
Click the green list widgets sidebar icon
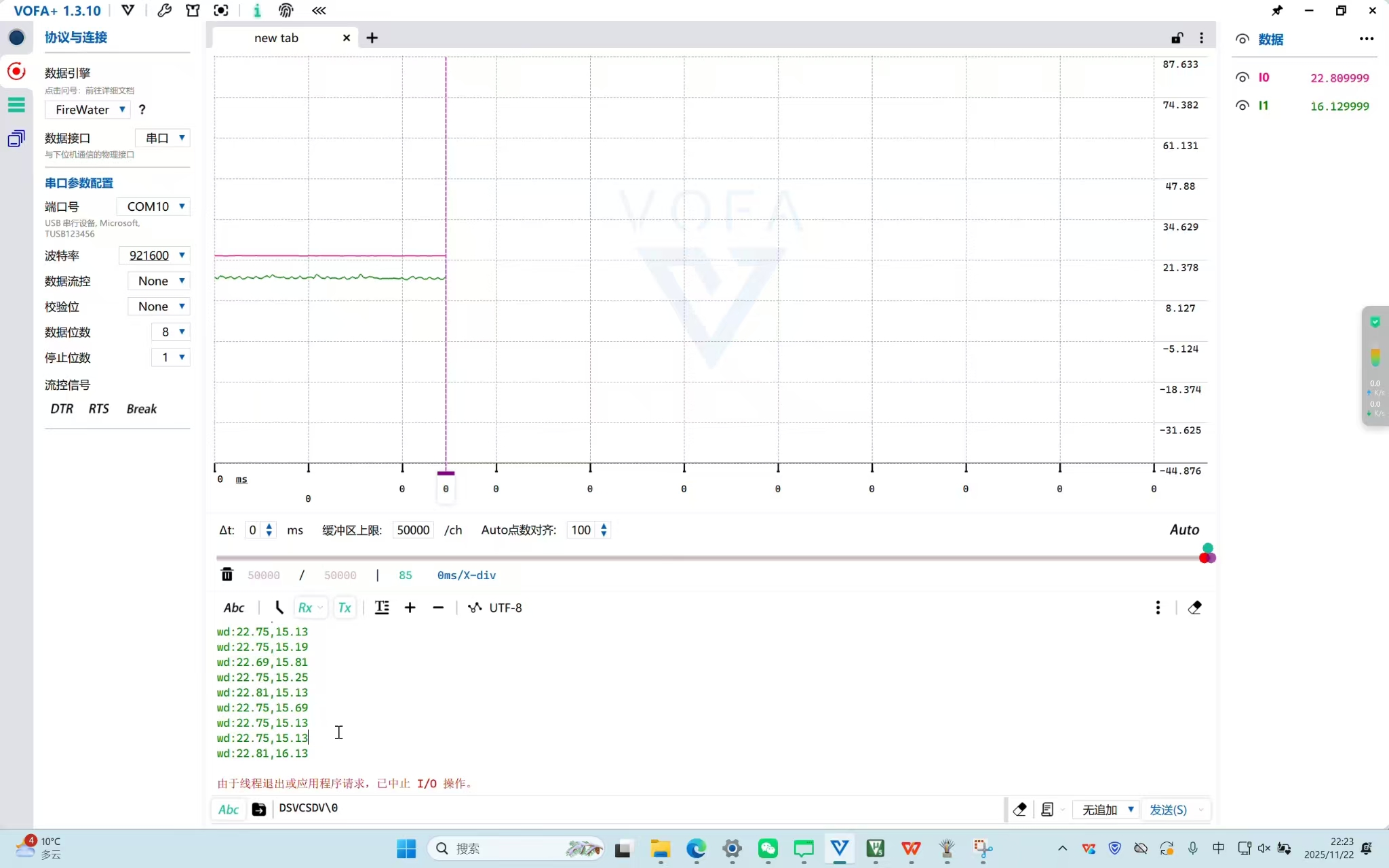click(x=16, y=104)
